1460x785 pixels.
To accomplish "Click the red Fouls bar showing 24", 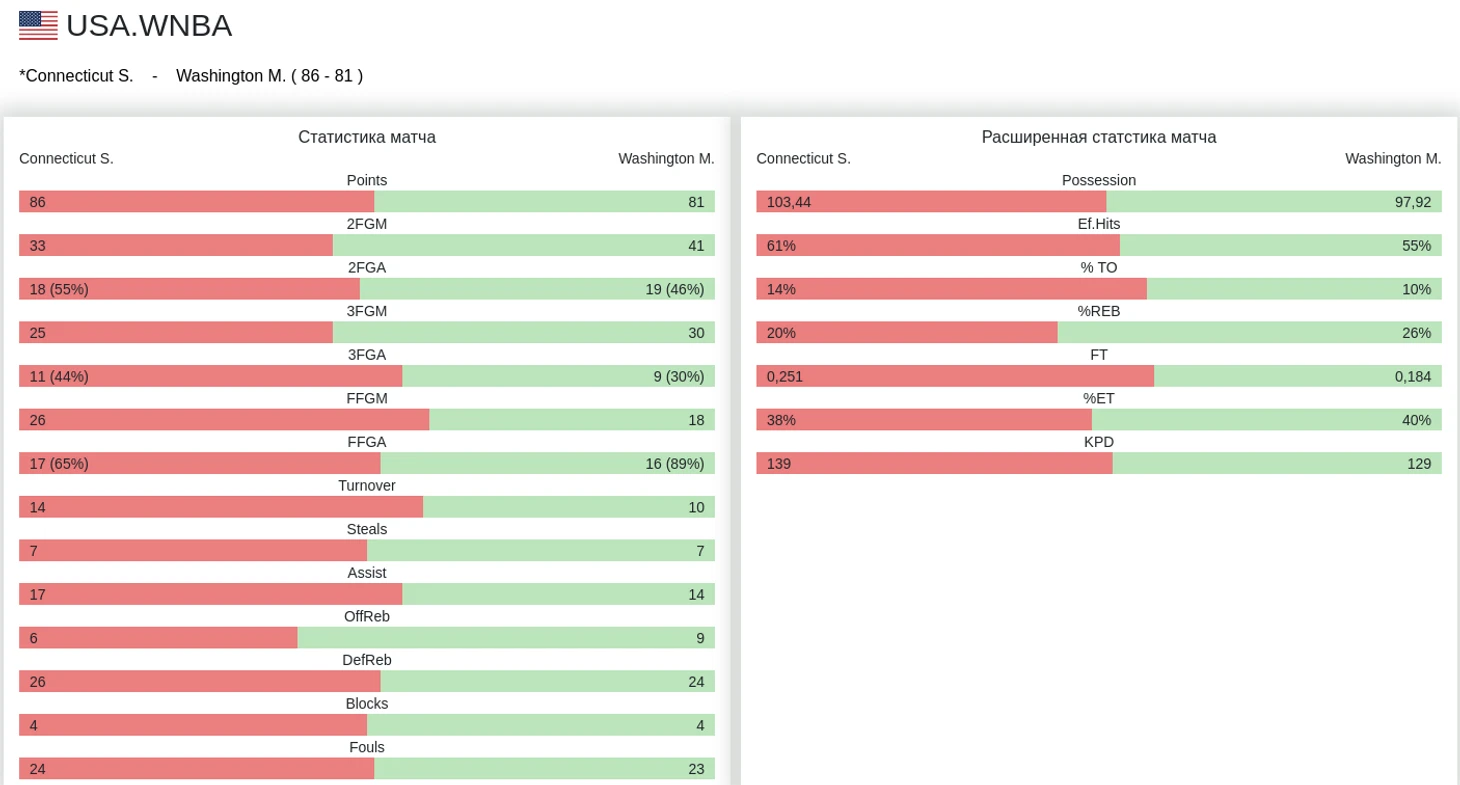I will coord(196,769).
